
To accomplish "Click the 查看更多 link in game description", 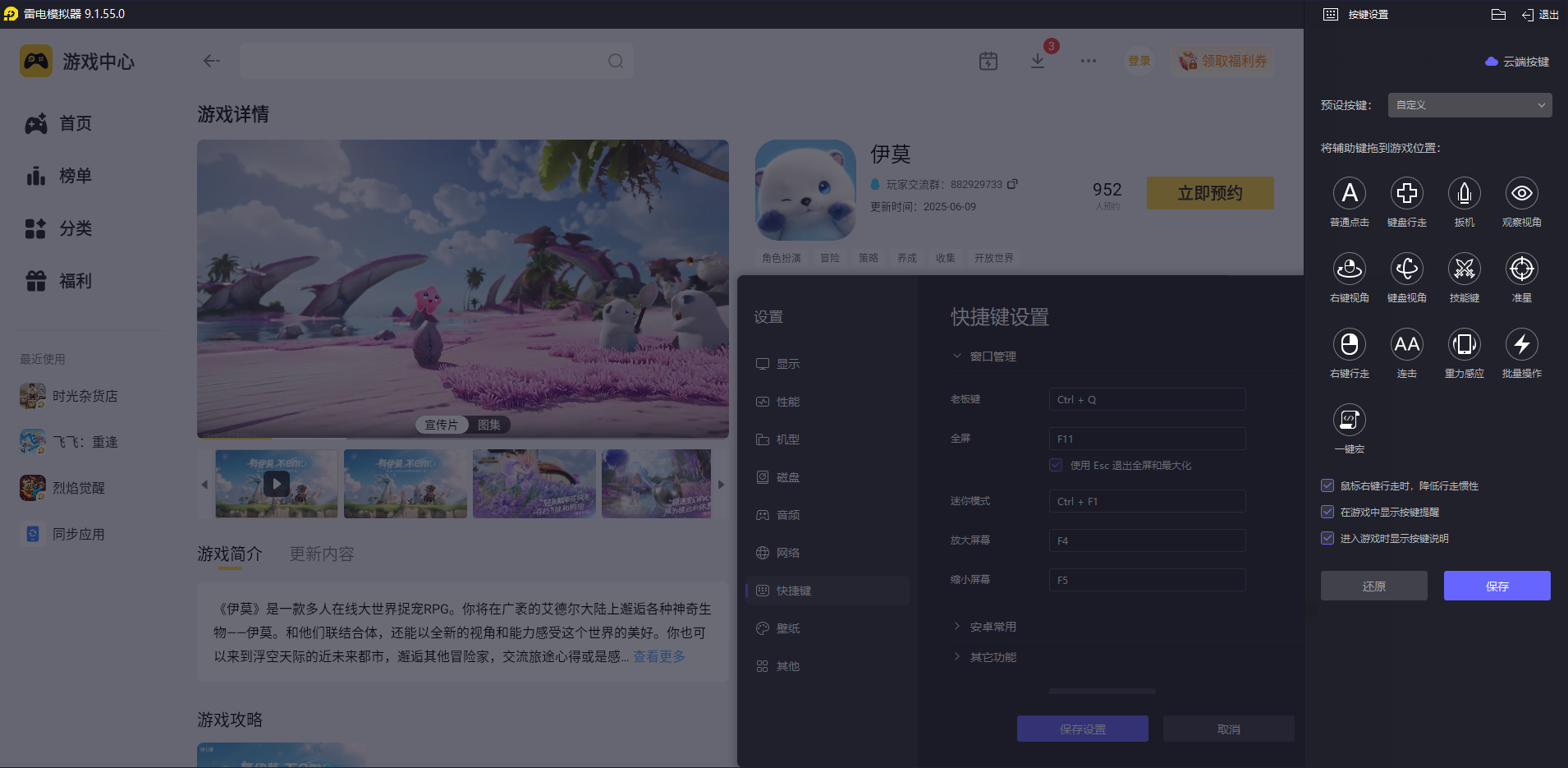I will (x=658, y=655).
